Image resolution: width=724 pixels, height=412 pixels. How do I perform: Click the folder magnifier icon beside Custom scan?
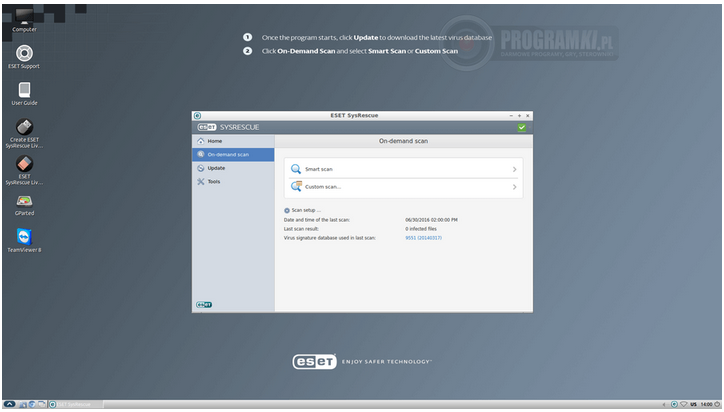click(x=296, y=187)
